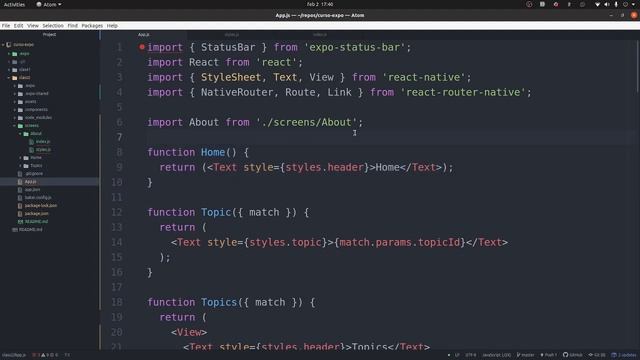
Task: Click the 2 updates button
Action: (x=624, y=355)
